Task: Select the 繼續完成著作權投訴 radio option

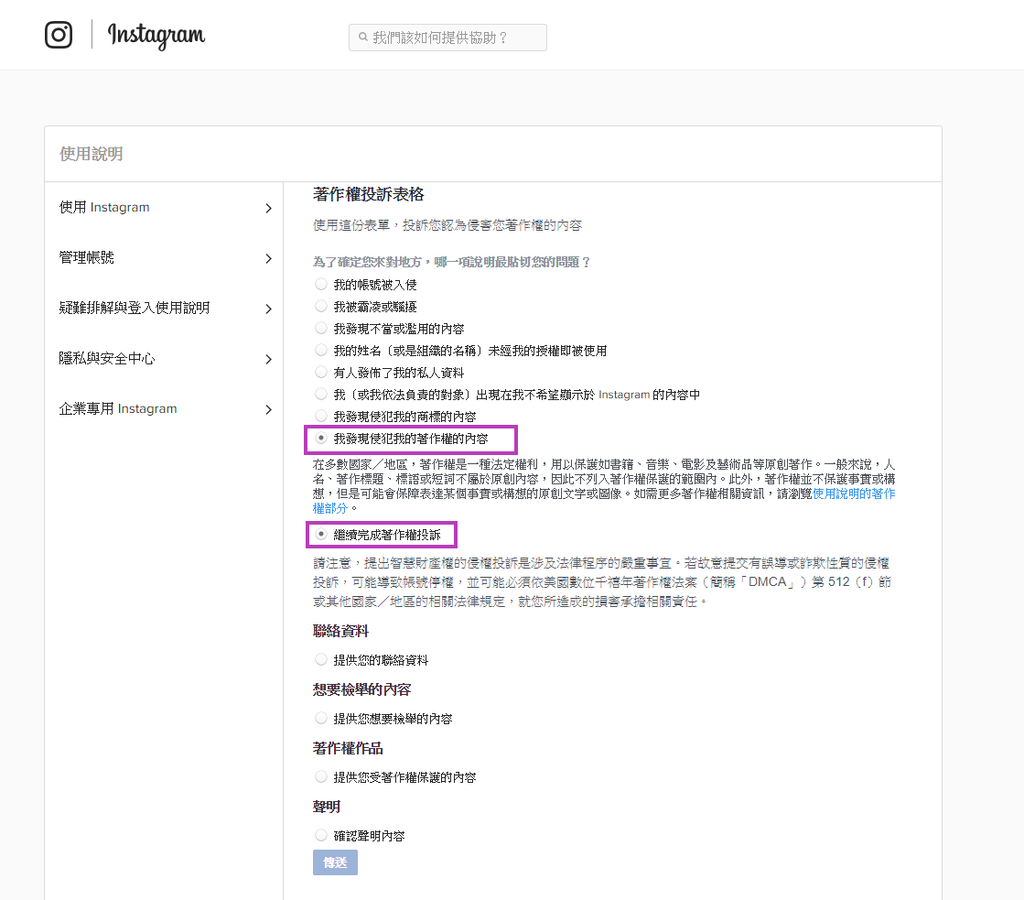Action: tap(321, 534)
